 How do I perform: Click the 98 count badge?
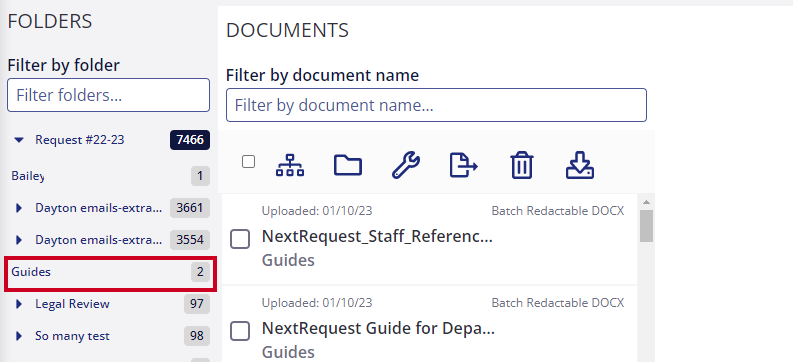click(197, 336)
